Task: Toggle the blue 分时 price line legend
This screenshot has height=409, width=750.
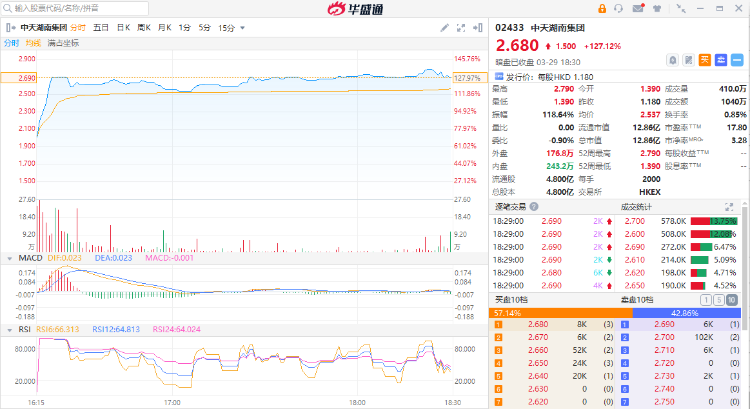Action: (11, 43)
